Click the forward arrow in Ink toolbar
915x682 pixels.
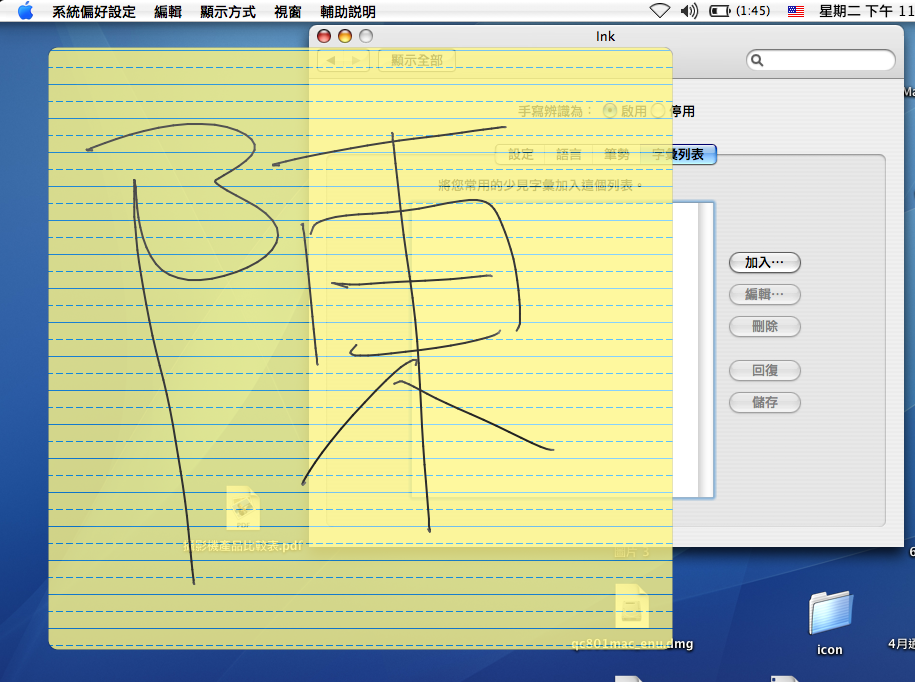(x=356, y=60)
